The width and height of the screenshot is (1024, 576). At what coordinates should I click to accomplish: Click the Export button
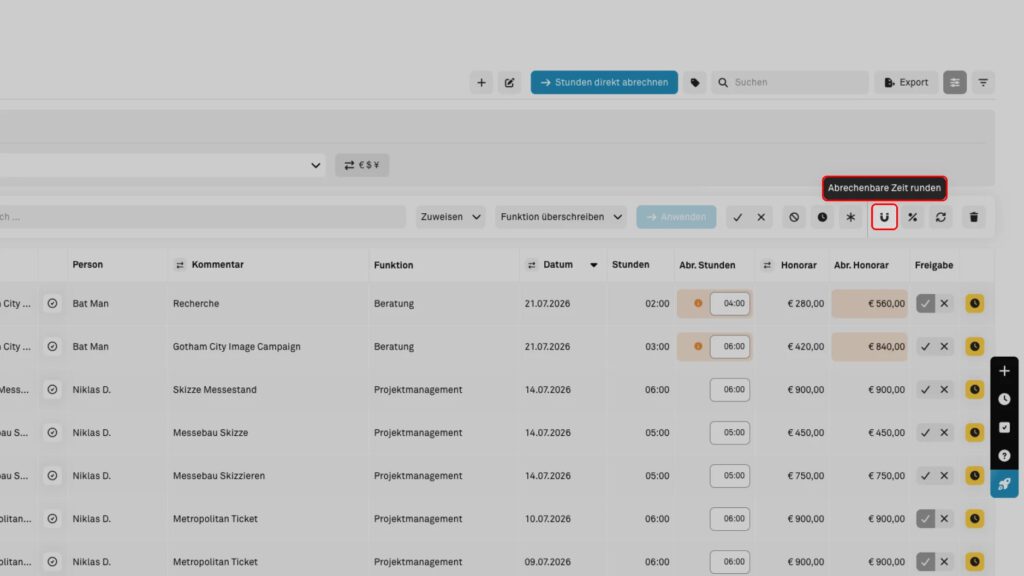click(906, 82)
